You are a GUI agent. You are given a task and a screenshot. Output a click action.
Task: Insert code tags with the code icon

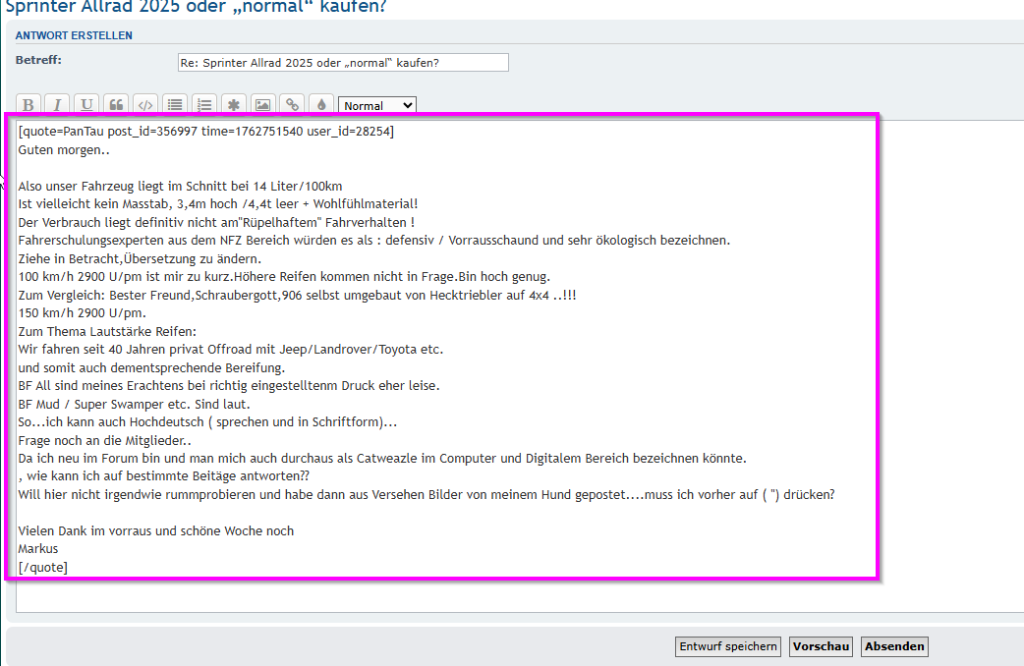pos(145,105)
